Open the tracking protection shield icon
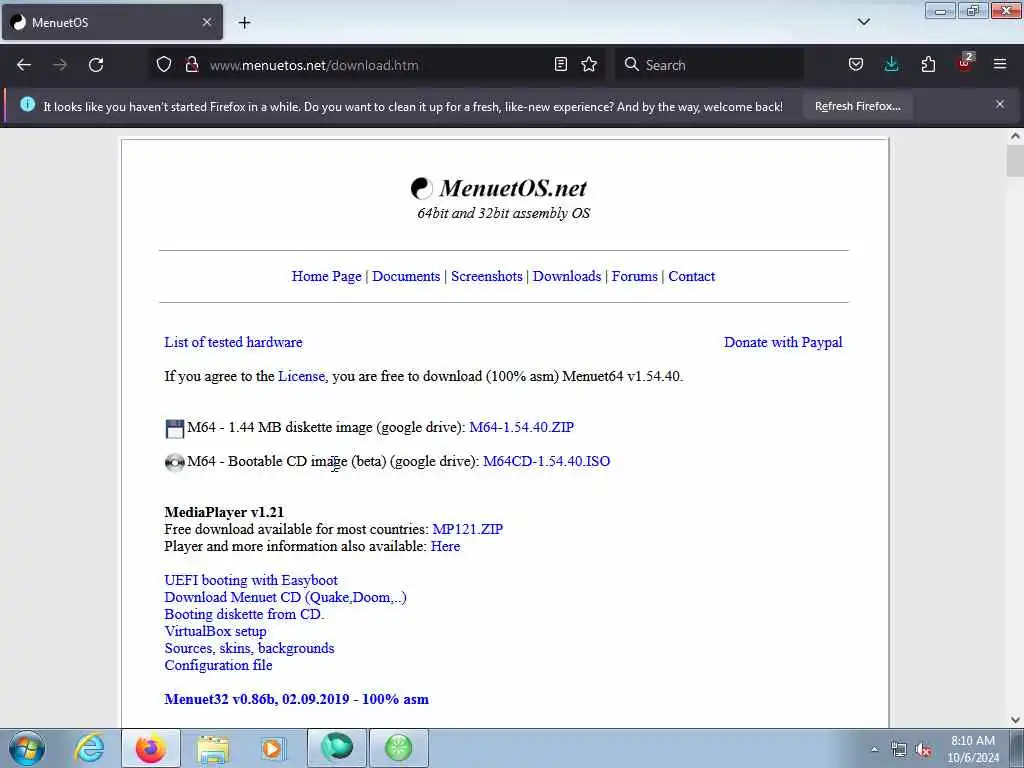 tap(164, 65)
